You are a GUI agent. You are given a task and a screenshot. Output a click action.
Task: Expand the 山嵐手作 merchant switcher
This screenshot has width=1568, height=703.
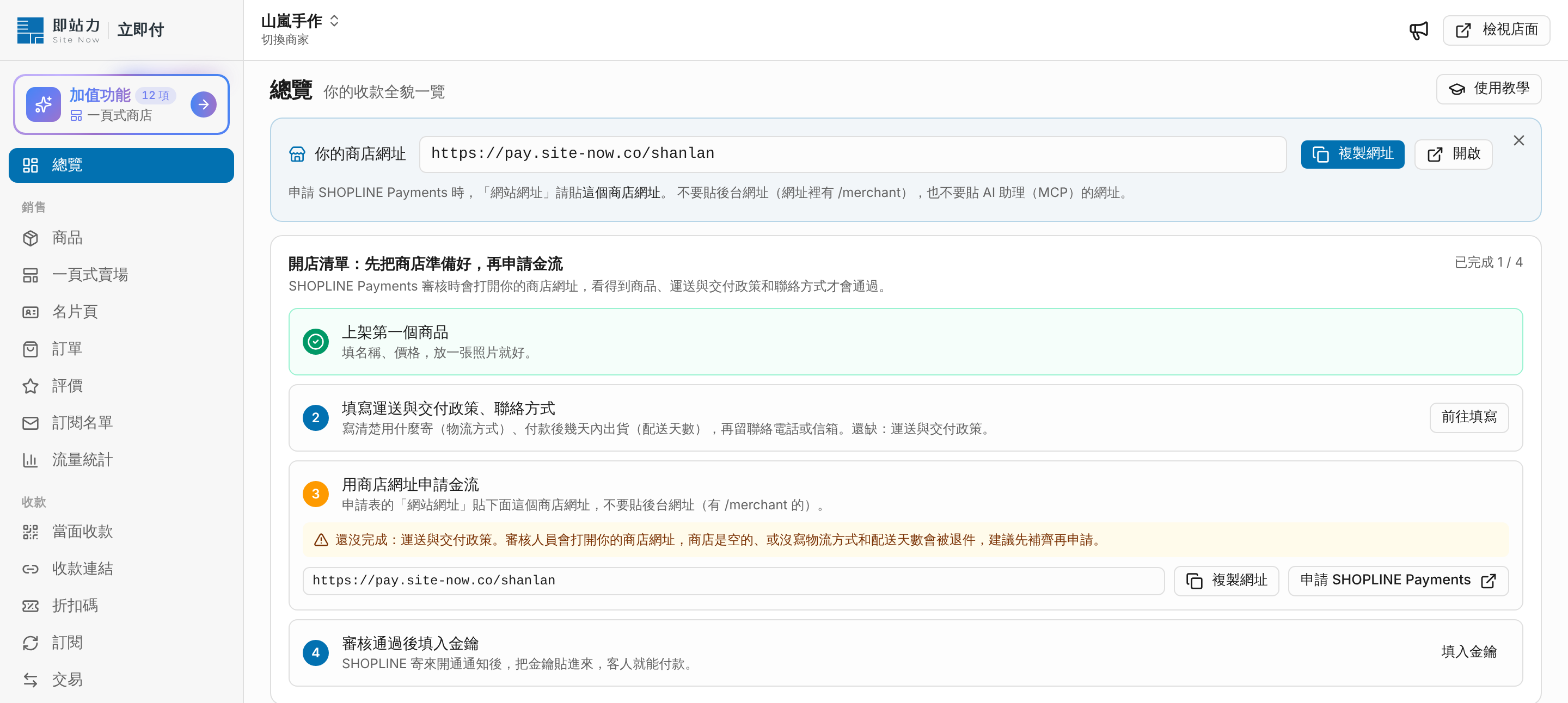[300, 21]
